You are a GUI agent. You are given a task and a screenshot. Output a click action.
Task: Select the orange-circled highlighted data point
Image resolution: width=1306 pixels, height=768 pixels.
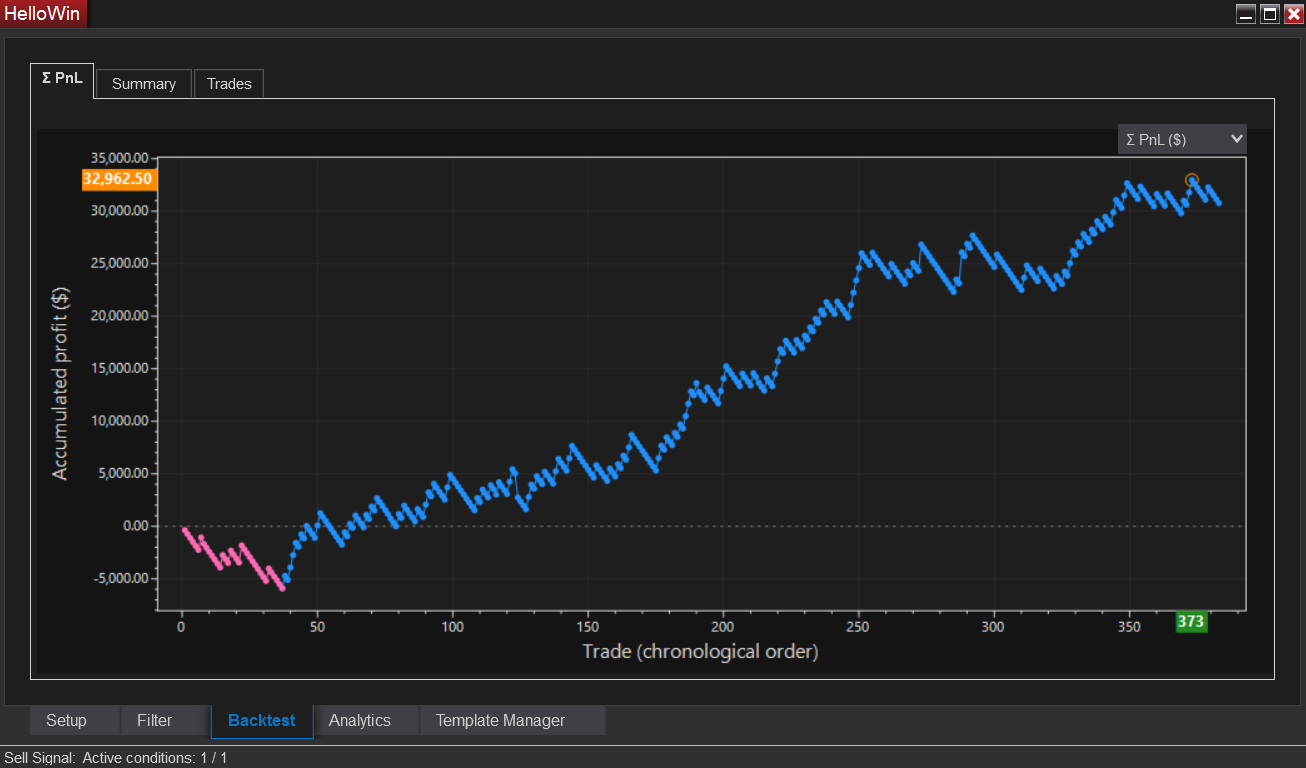click(1191, 180)
